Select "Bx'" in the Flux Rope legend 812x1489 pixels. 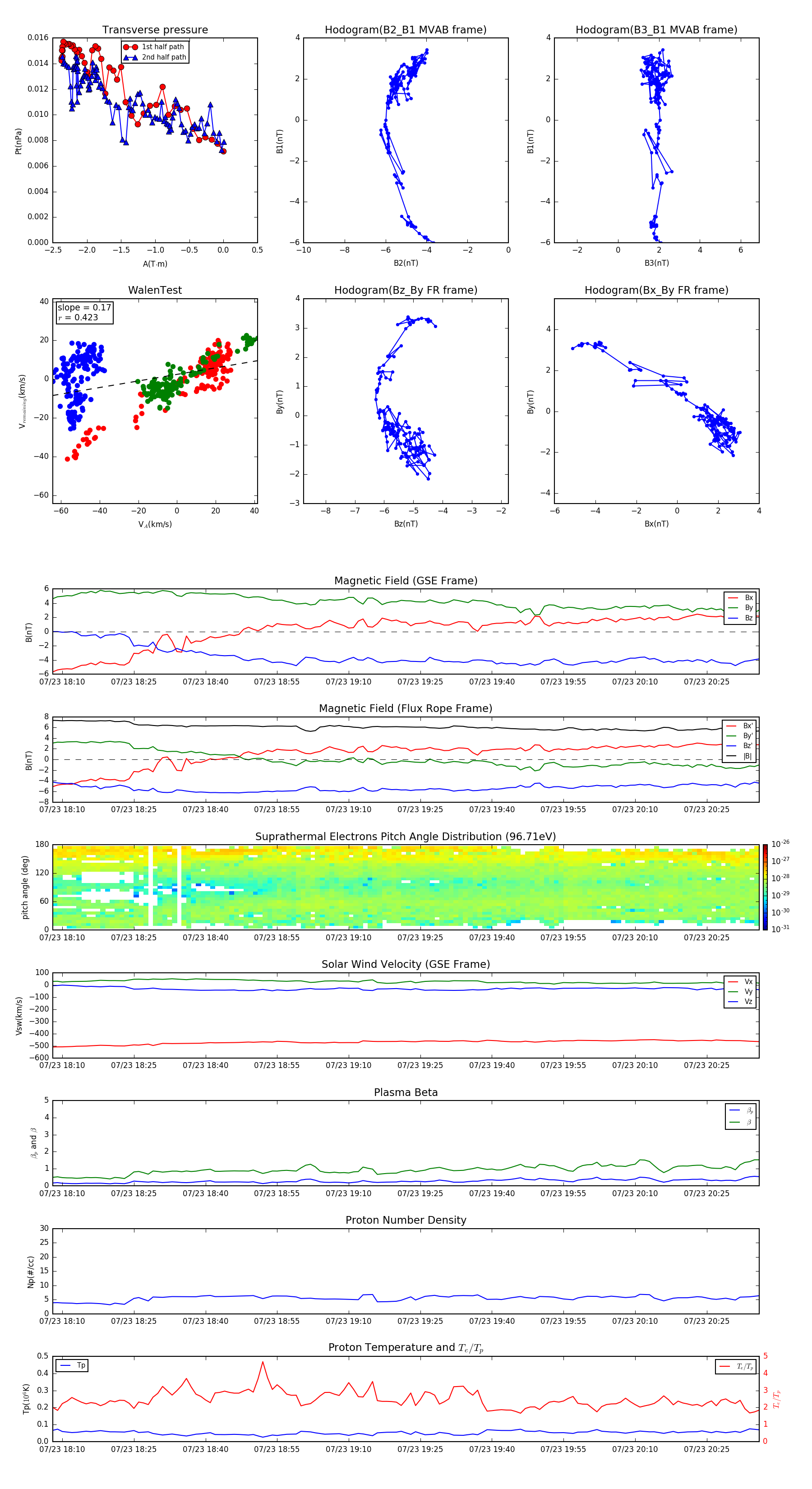[x=748, y=726]
